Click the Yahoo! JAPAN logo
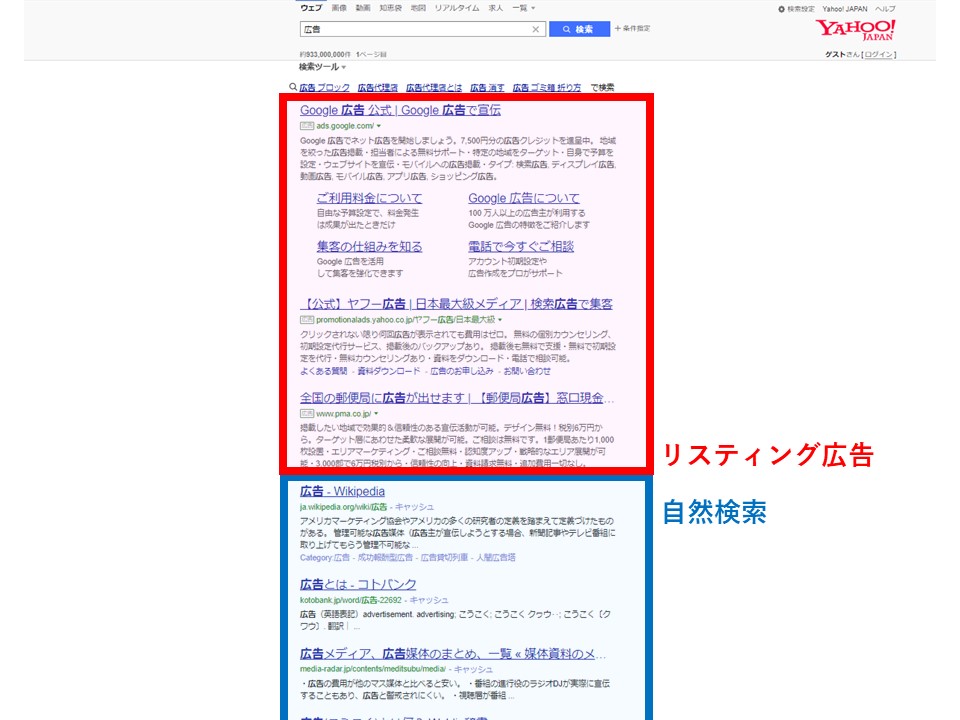The width and height of the screenshot is (960, 720). click(x=855, y=29)
